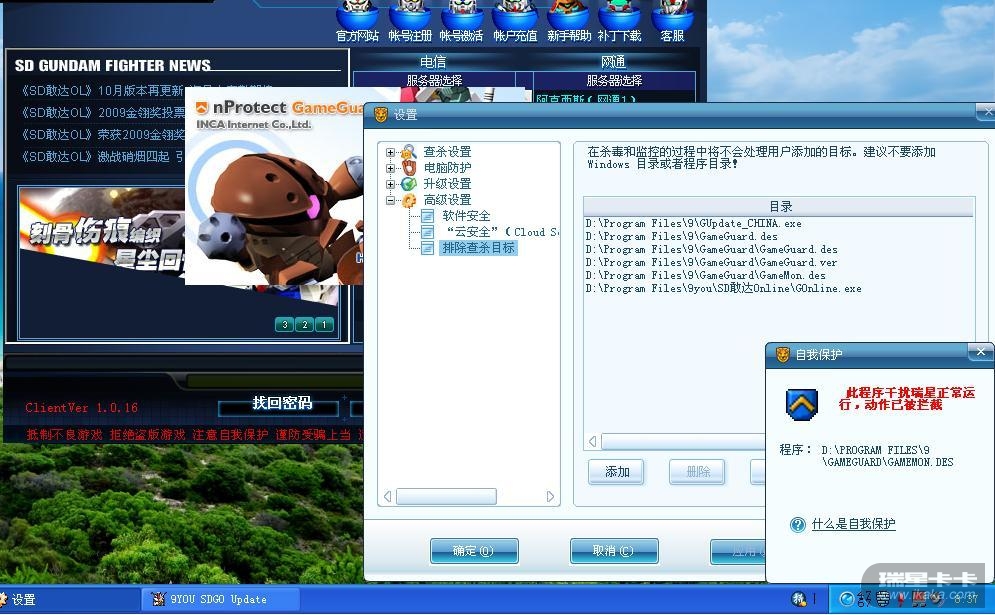Collapse the 高级设置 tree node
This screenshot has width=995, height=615.
pyautogui.click(x=390, y=200)
